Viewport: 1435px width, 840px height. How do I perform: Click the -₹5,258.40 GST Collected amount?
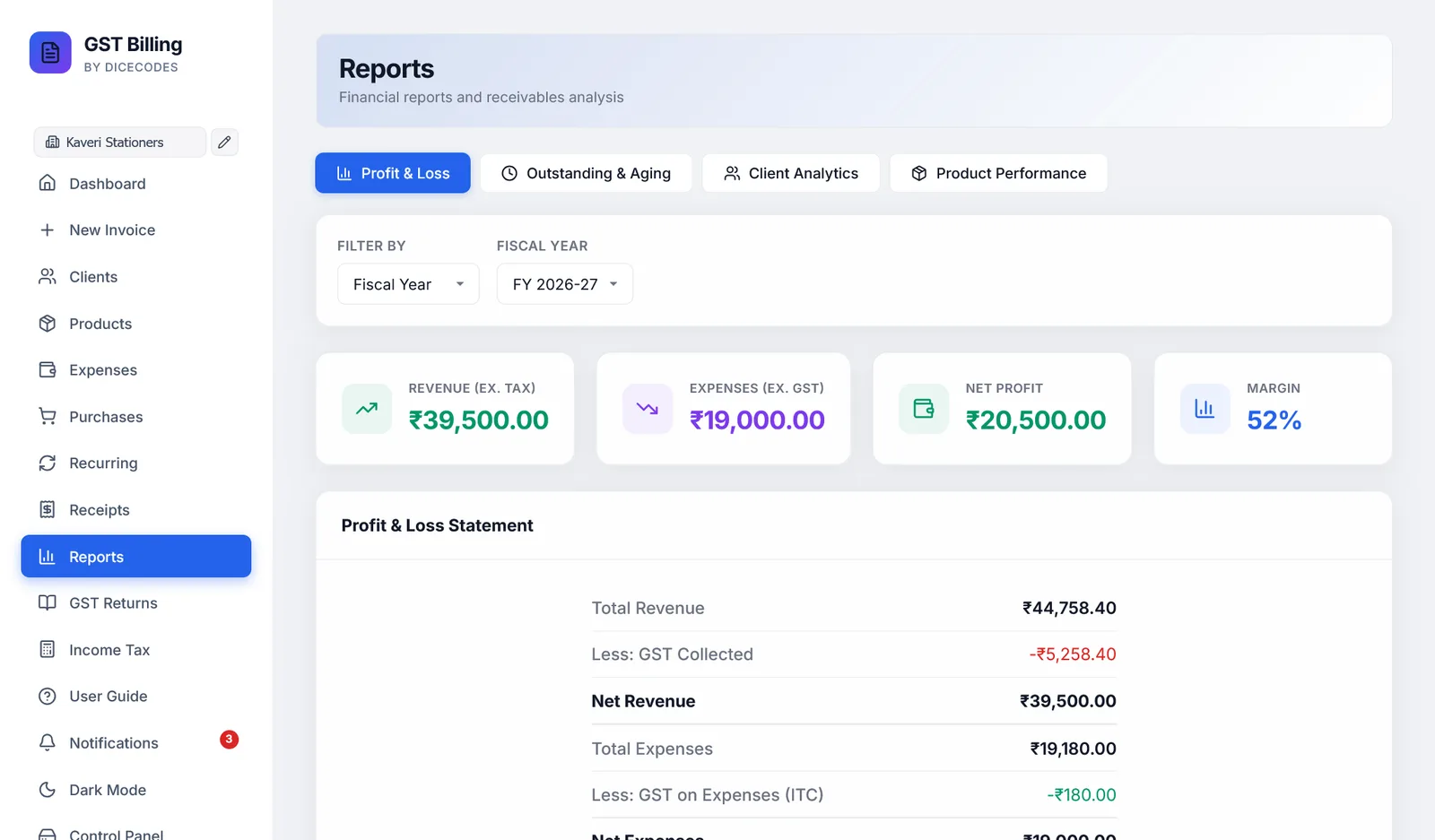tap(1073, 654)
